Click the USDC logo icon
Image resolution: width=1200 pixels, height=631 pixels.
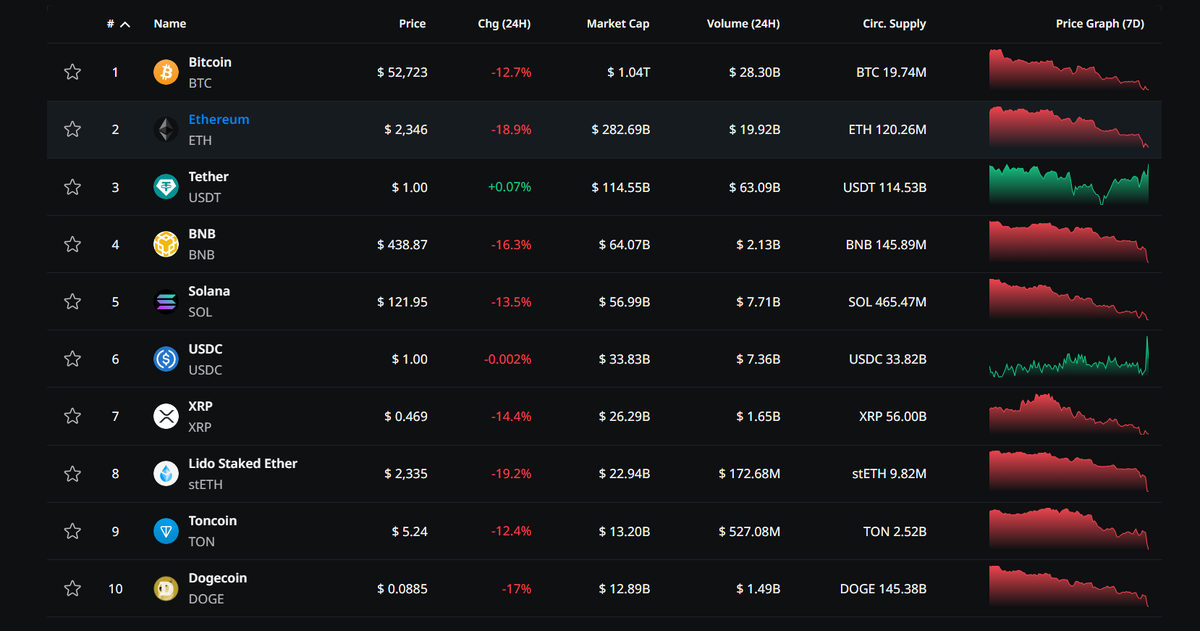tap(166, 359)
